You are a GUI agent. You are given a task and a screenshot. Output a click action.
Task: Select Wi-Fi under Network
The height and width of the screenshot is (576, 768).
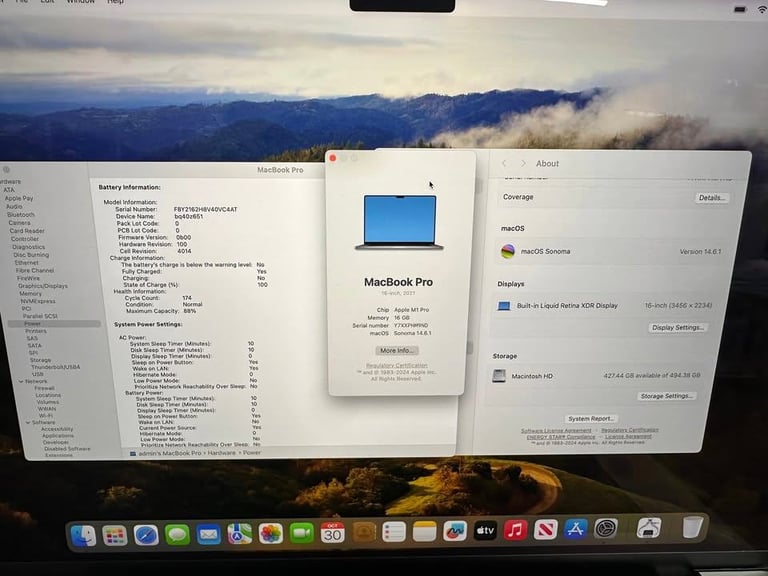pos(46,415)
